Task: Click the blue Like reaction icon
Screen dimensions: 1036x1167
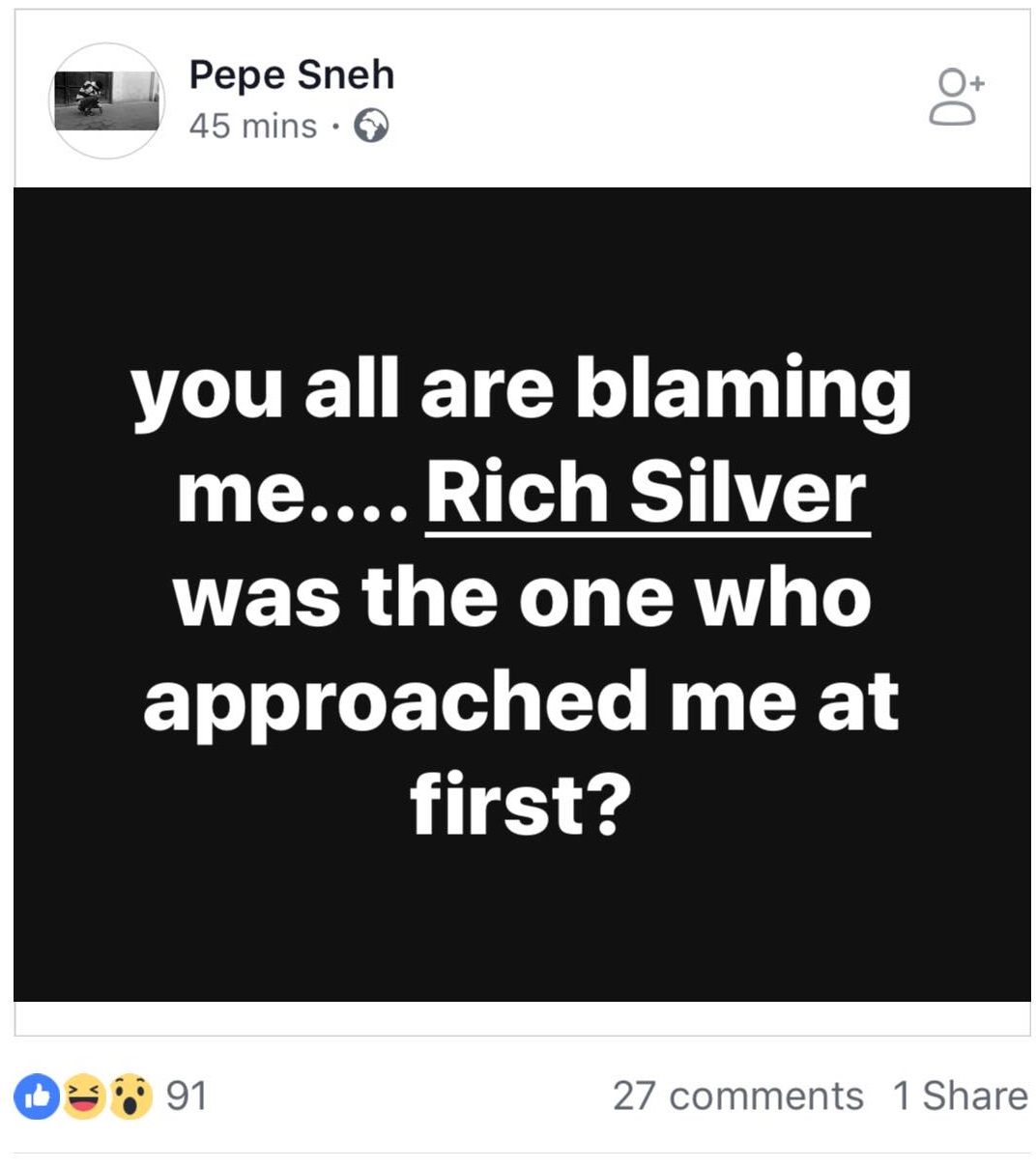Action: point(37,1096)
